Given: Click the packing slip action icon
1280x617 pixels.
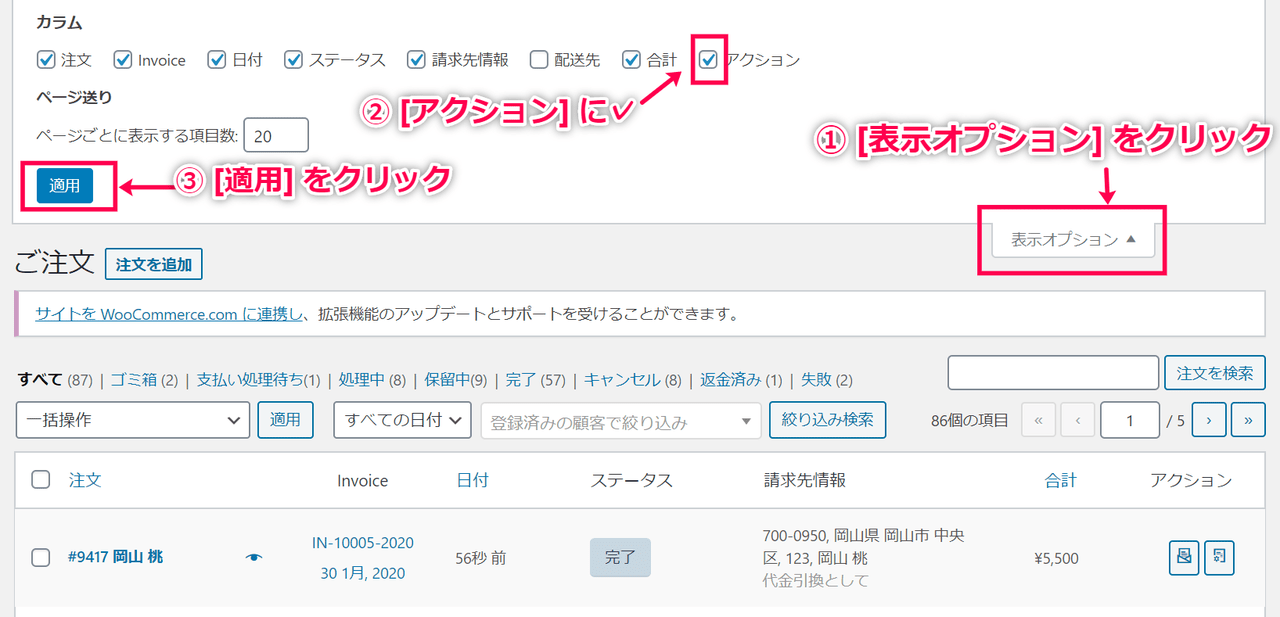Looking at the screenshot, I should [x=1219, y=557].
